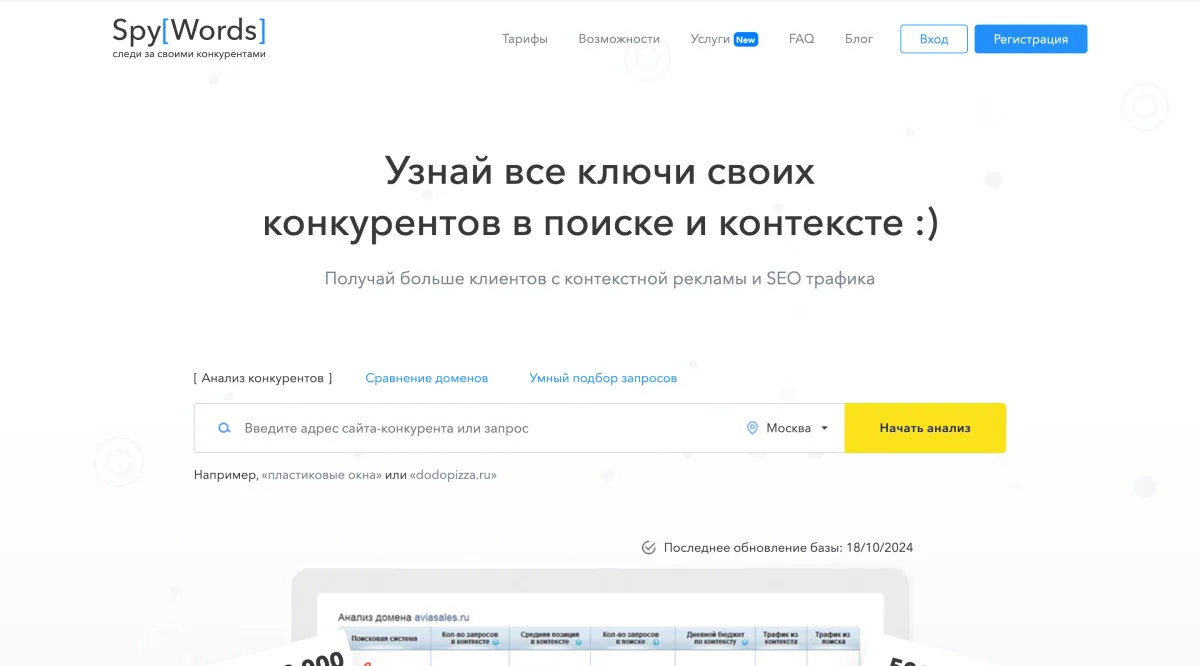Open the Москва region dropdown

click(788, 428)
